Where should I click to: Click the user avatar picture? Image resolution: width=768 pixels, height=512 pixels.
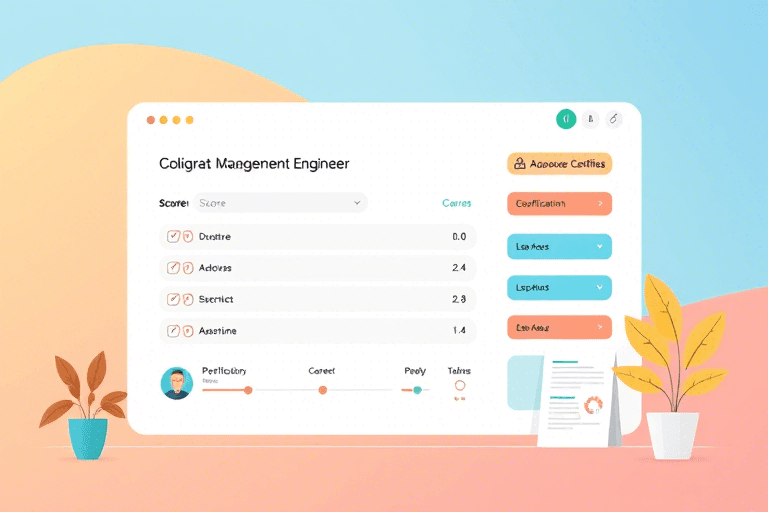click(x=176, y=382)
